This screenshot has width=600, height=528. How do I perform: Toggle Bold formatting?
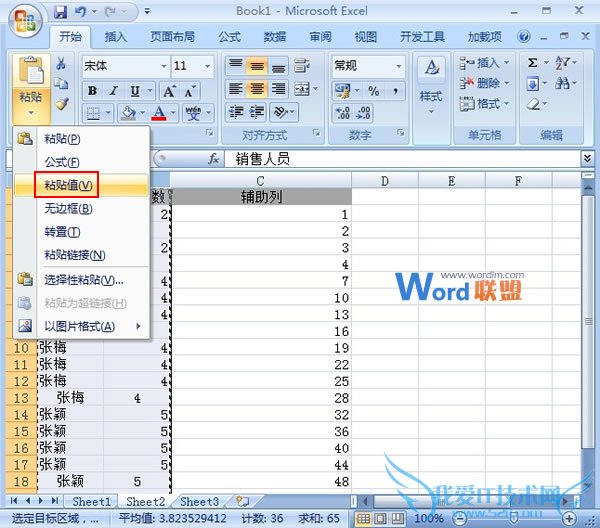point(92,91)
